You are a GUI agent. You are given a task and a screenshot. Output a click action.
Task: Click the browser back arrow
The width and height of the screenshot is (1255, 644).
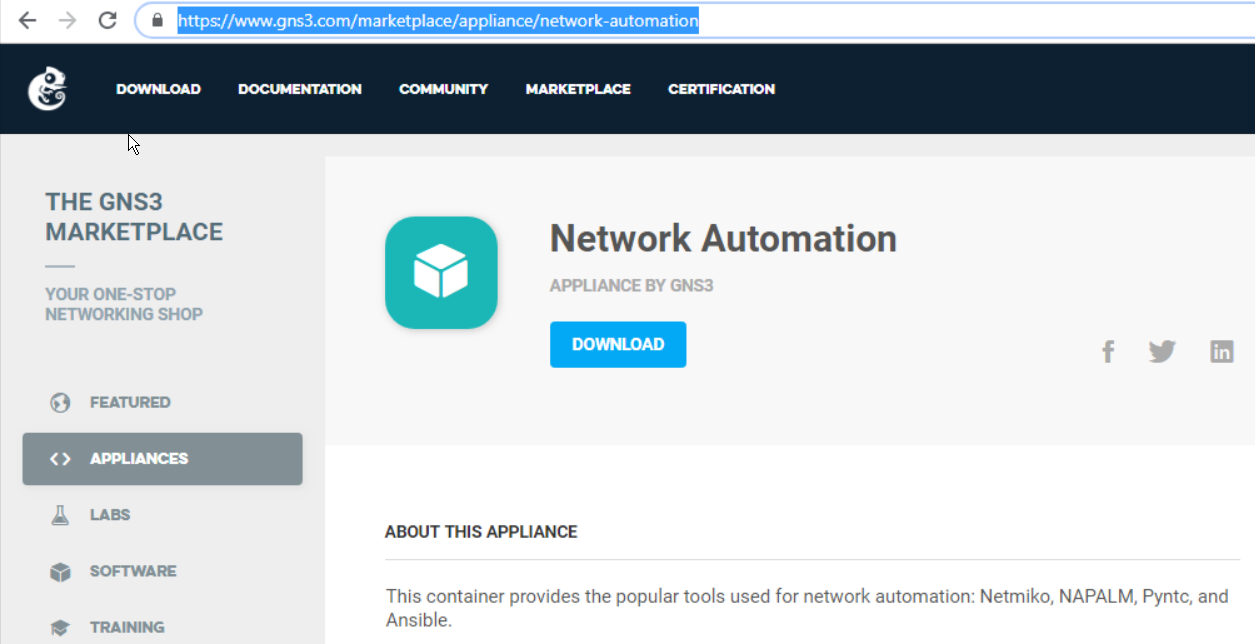[27, 20]
